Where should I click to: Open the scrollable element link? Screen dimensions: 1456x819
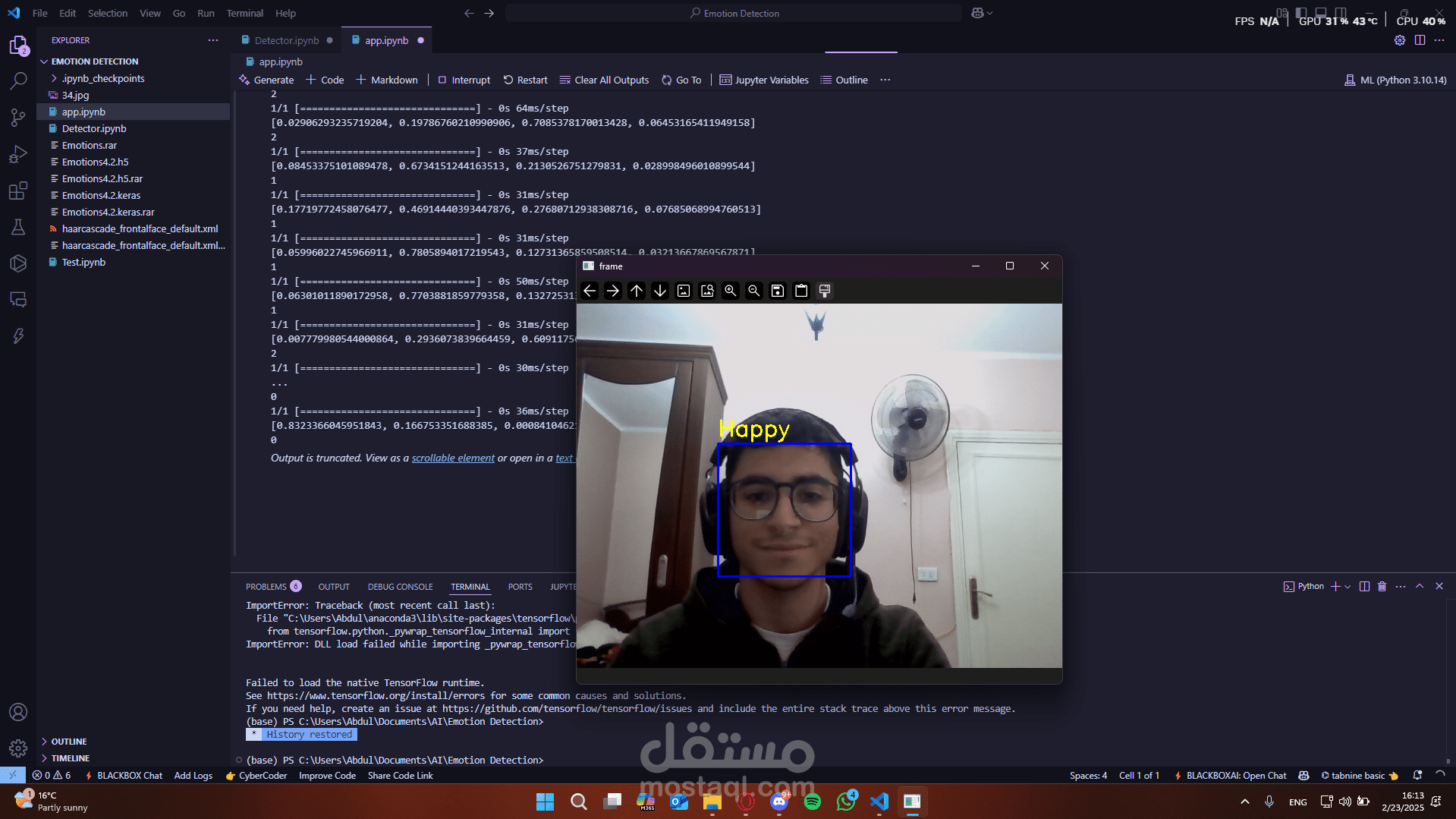pyautogui.click(x=453, y=458)
